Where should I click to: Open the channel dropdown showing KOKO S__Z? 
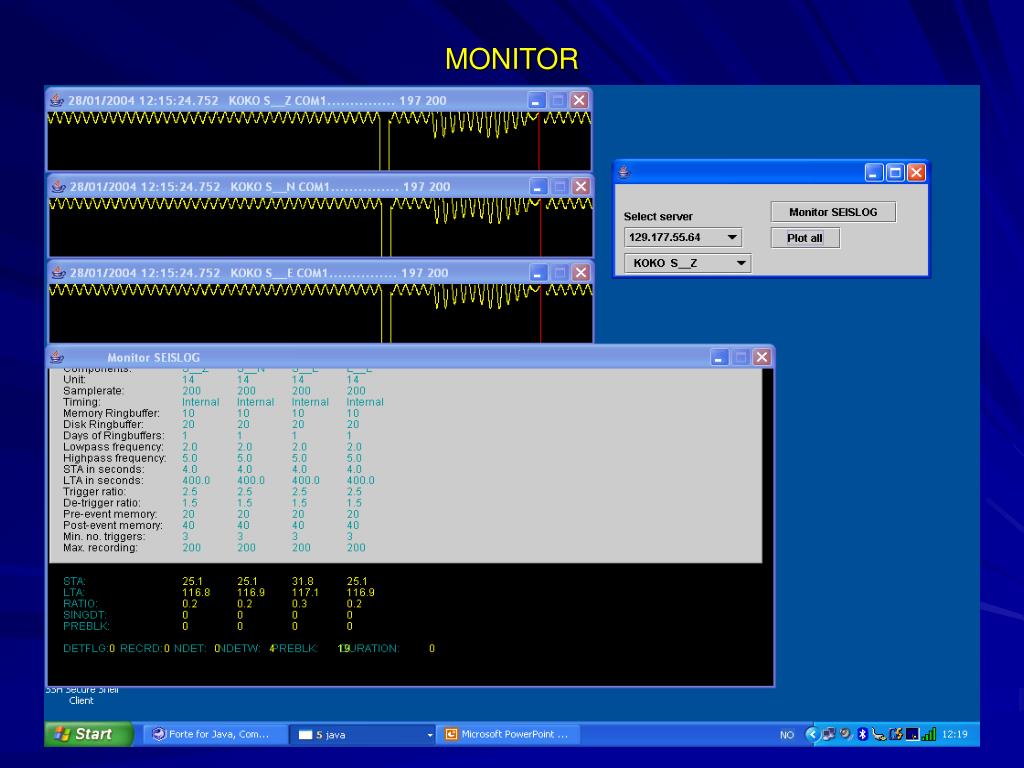(x=688, y=263)
